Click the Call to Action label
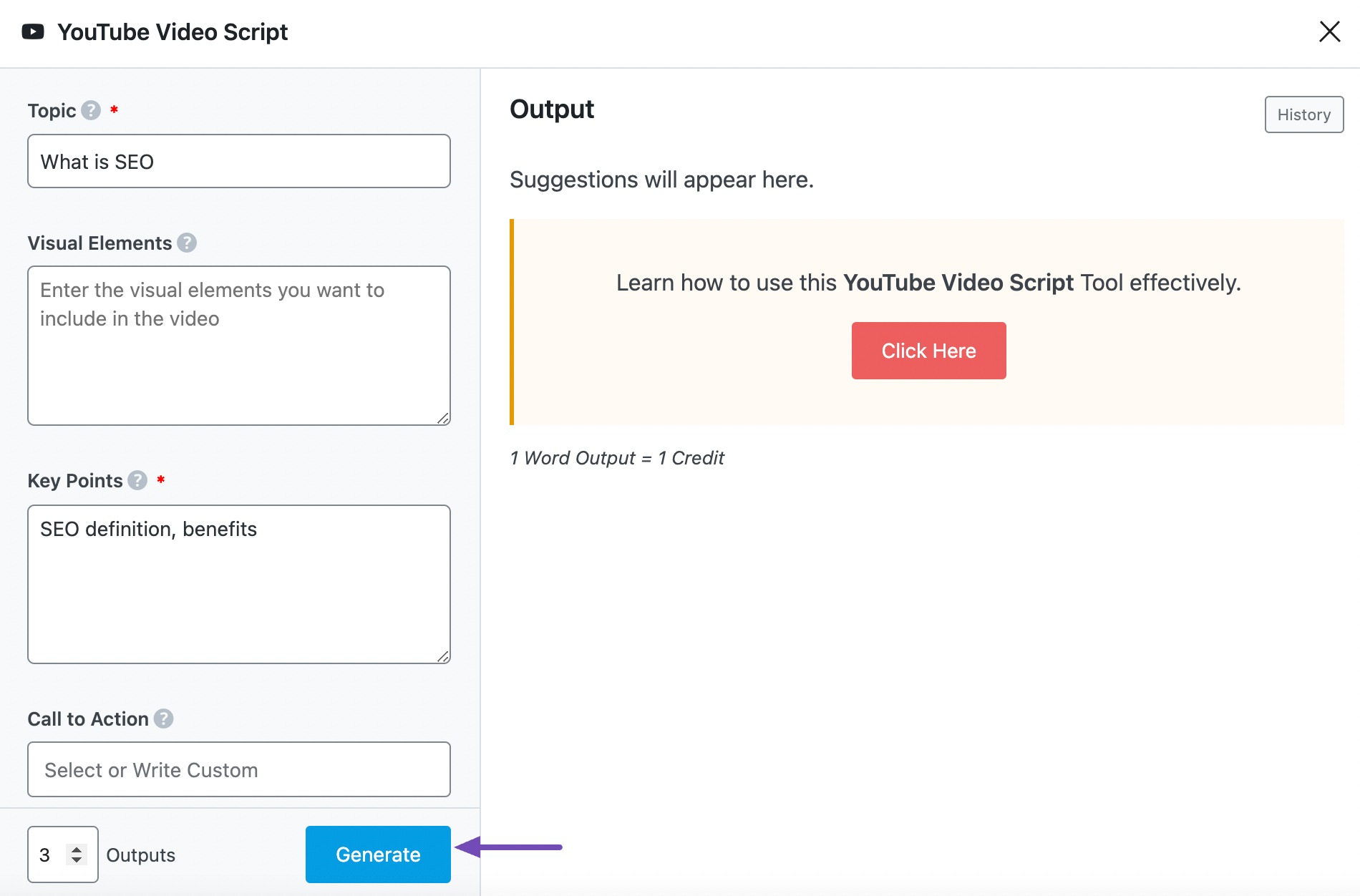The width and height of the screenshot is (1360, 896). pyautogui.click(x=88, y=719)
